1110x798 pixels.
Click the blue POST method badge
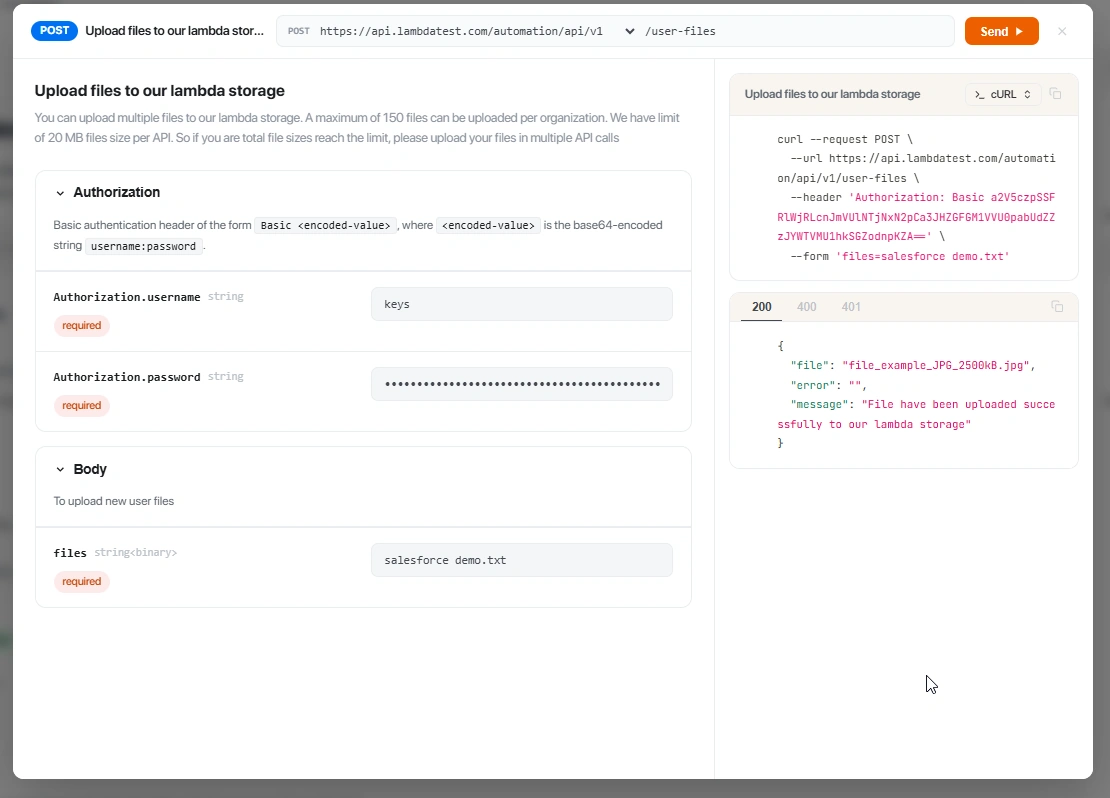[x=55, y=30]
